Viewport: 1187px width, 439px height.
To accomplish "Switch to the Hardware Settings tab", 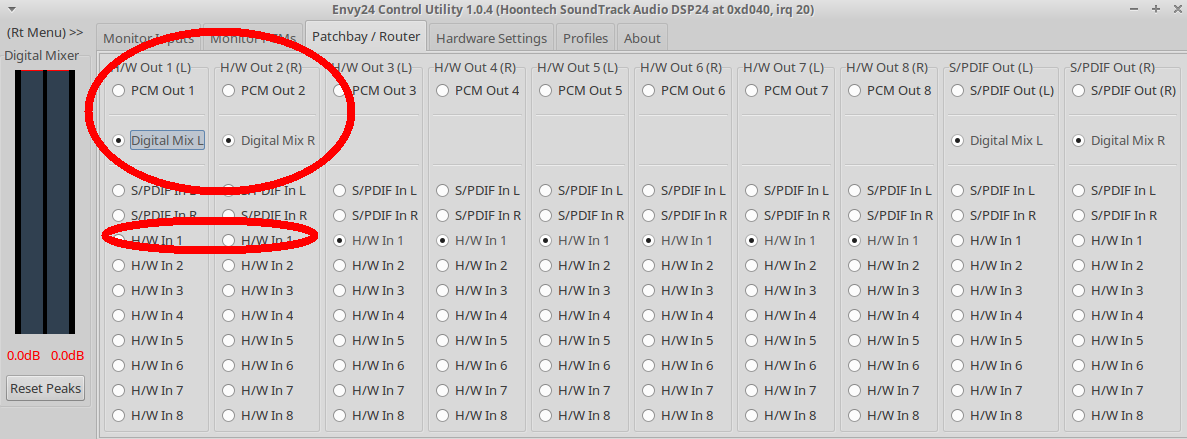I will [x=492, y=38].
